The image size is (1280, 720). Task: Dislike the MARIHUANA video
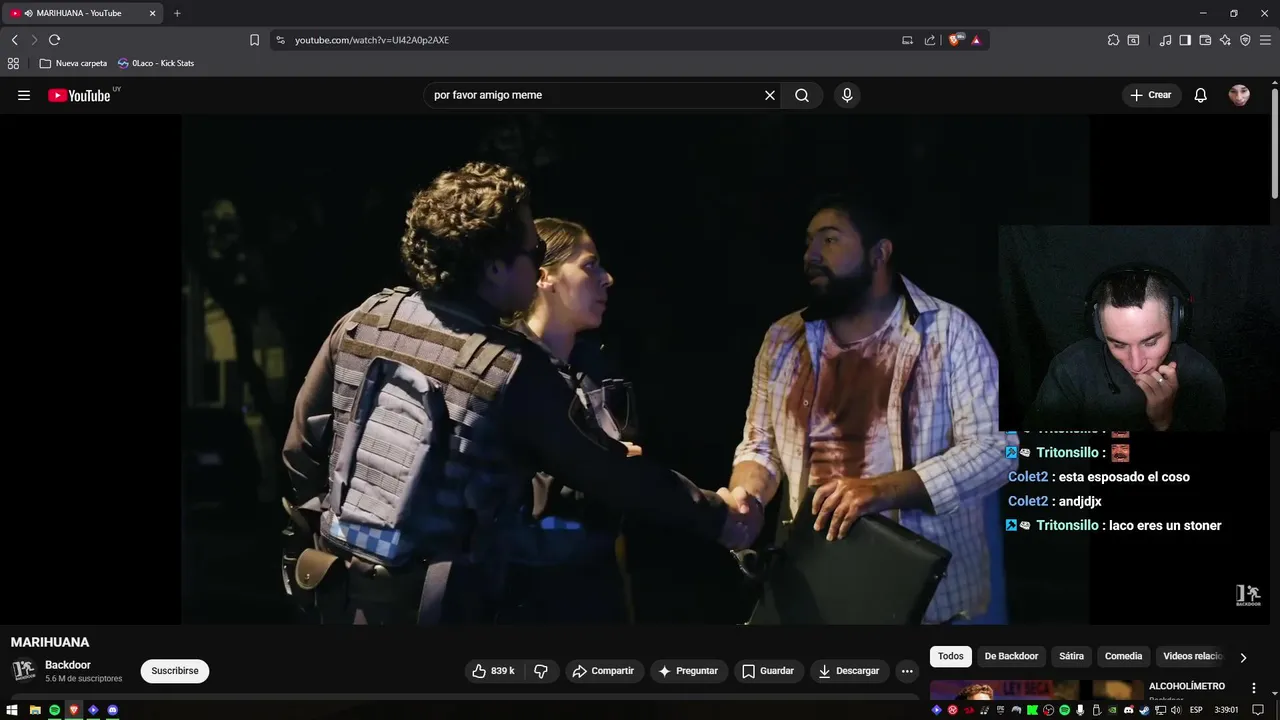point(541,671)
